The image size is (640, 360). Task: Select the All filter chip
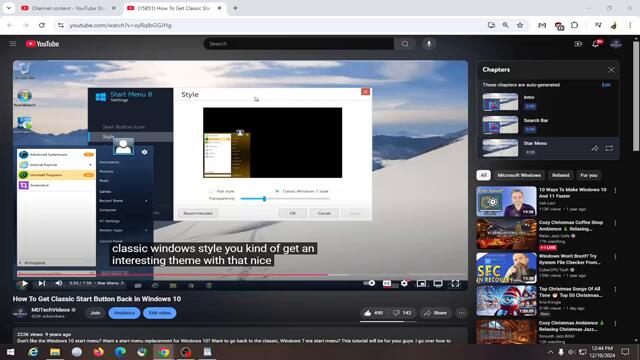pyautogui.click(x=483, y=175)
